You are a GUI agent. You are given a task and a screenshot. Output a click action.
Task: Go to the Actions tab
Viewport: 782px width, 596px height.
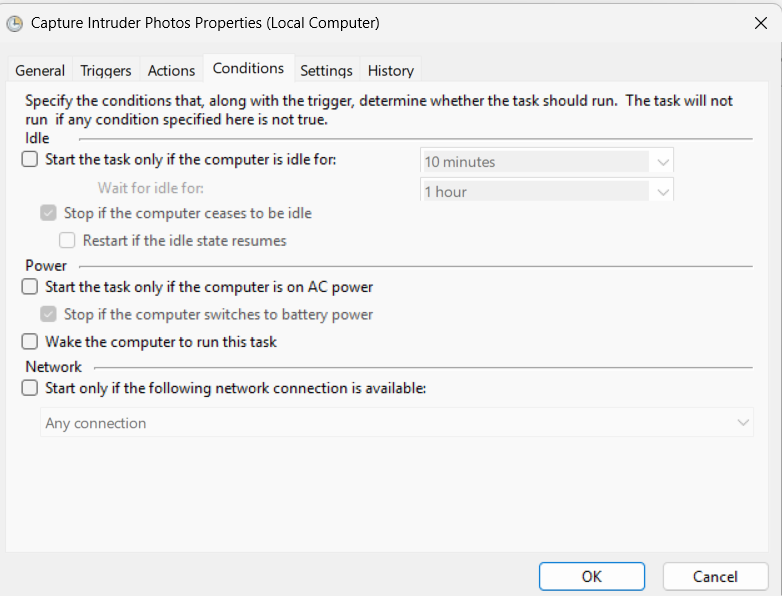tap(171, 71)
